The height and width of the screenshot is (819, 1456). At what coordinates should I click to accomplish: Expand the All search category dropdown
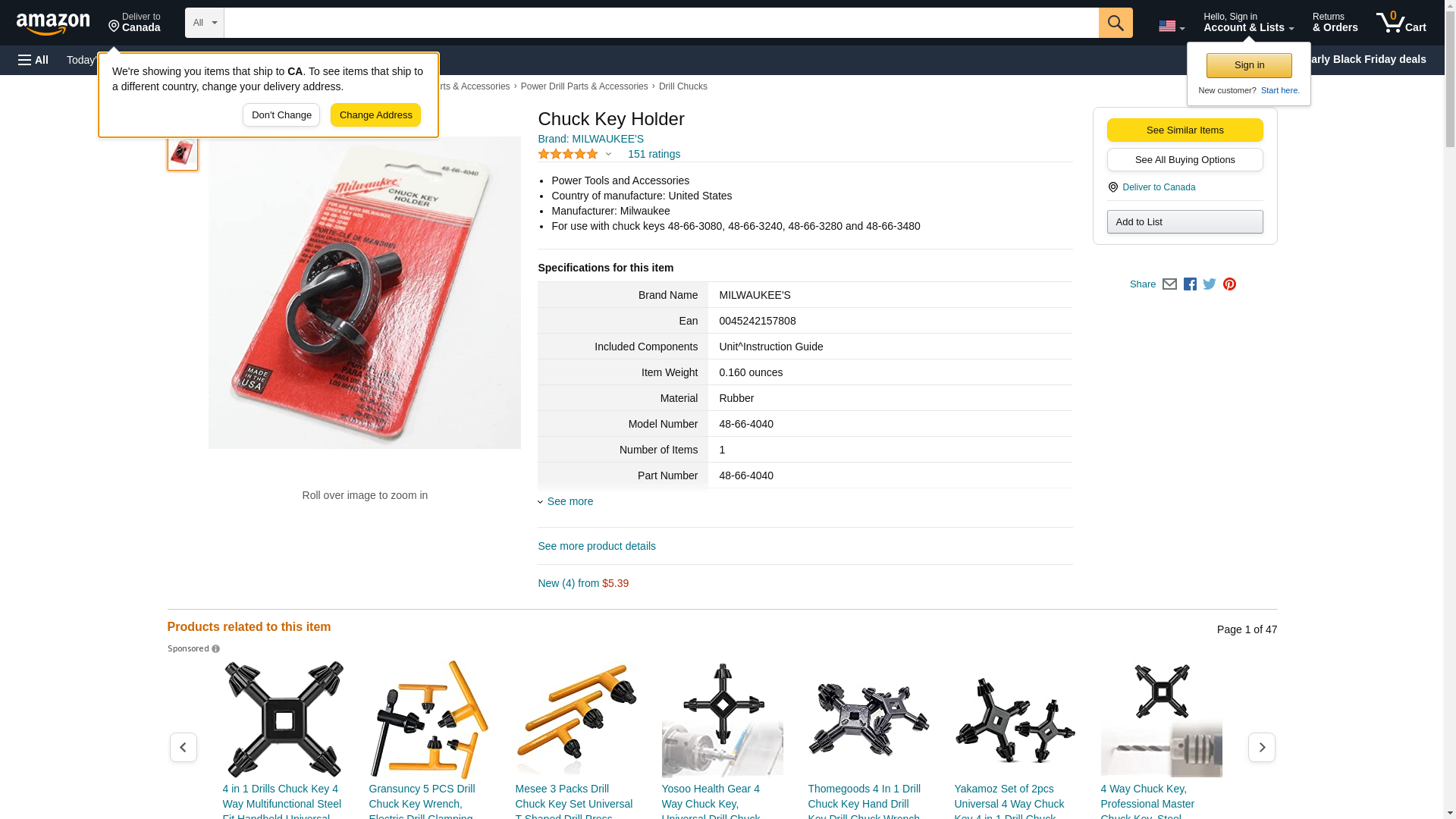coord(204,23)
